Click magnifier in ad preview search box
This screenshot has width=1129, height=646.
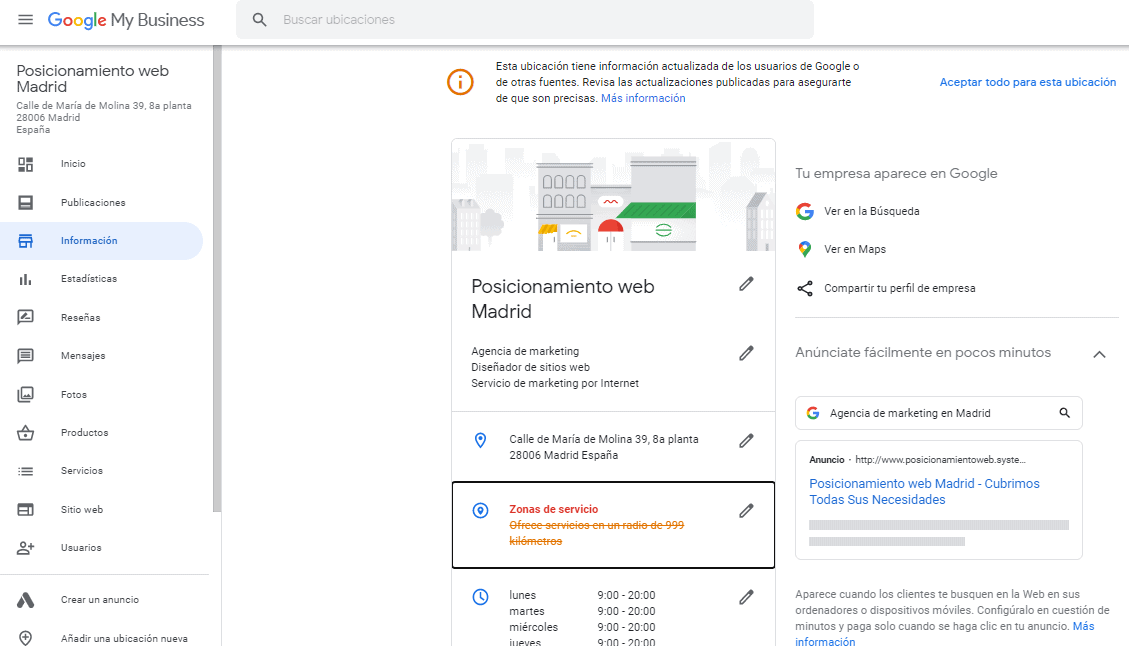[x=1064, y=413]
